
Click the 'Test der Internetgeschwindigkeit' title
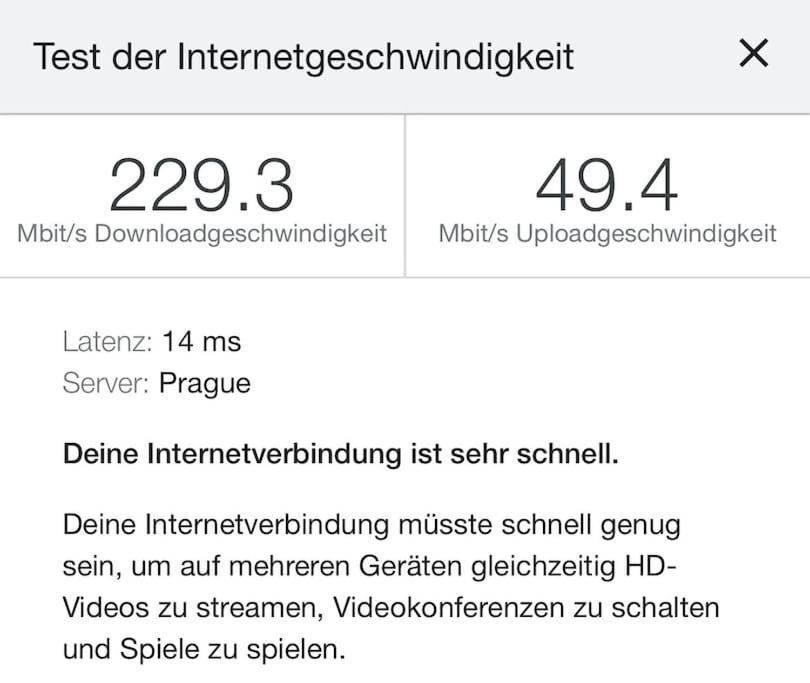tap(304, 56)
